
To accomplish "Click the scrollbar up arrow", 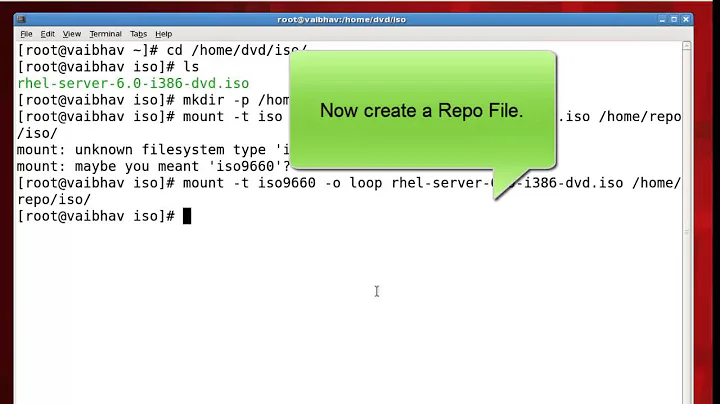I will coord(688,47).
